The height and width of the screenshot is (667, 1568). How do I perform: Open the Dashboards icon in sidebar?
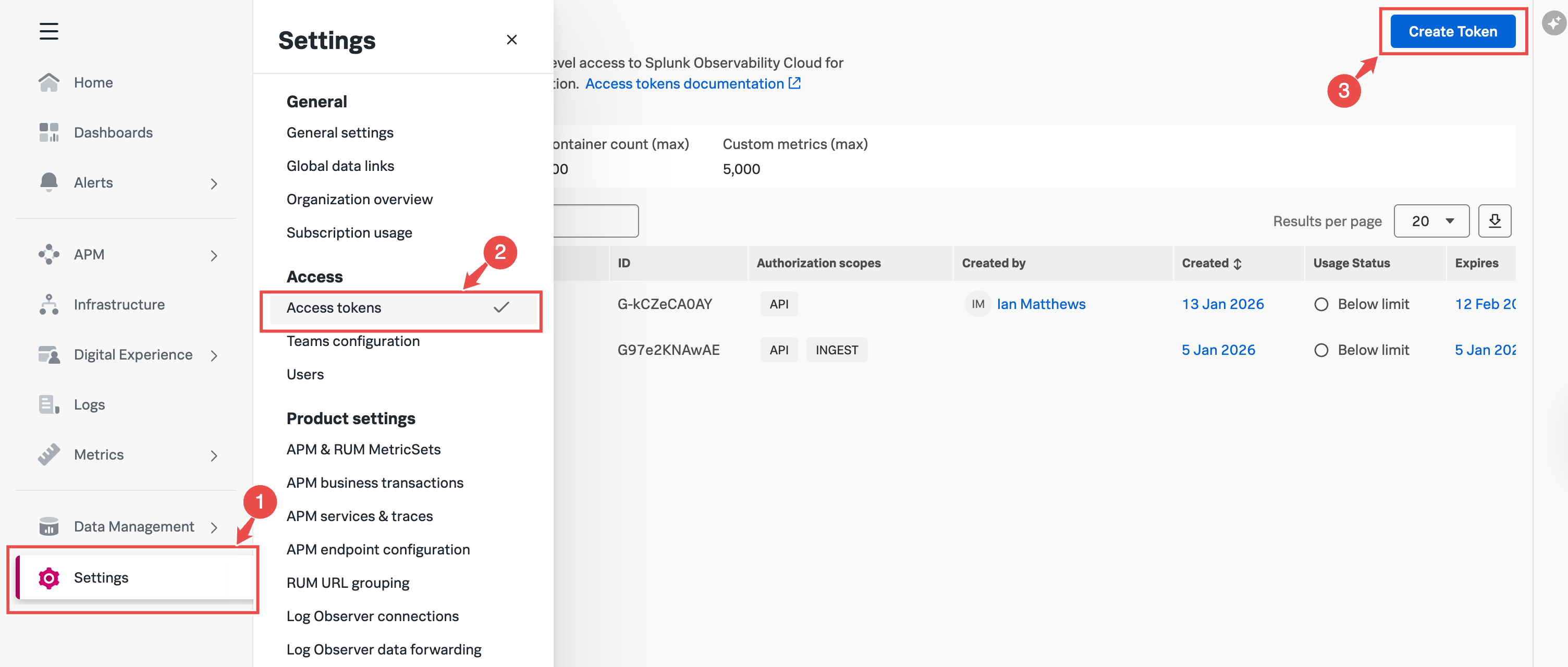(x=48, y=132)
